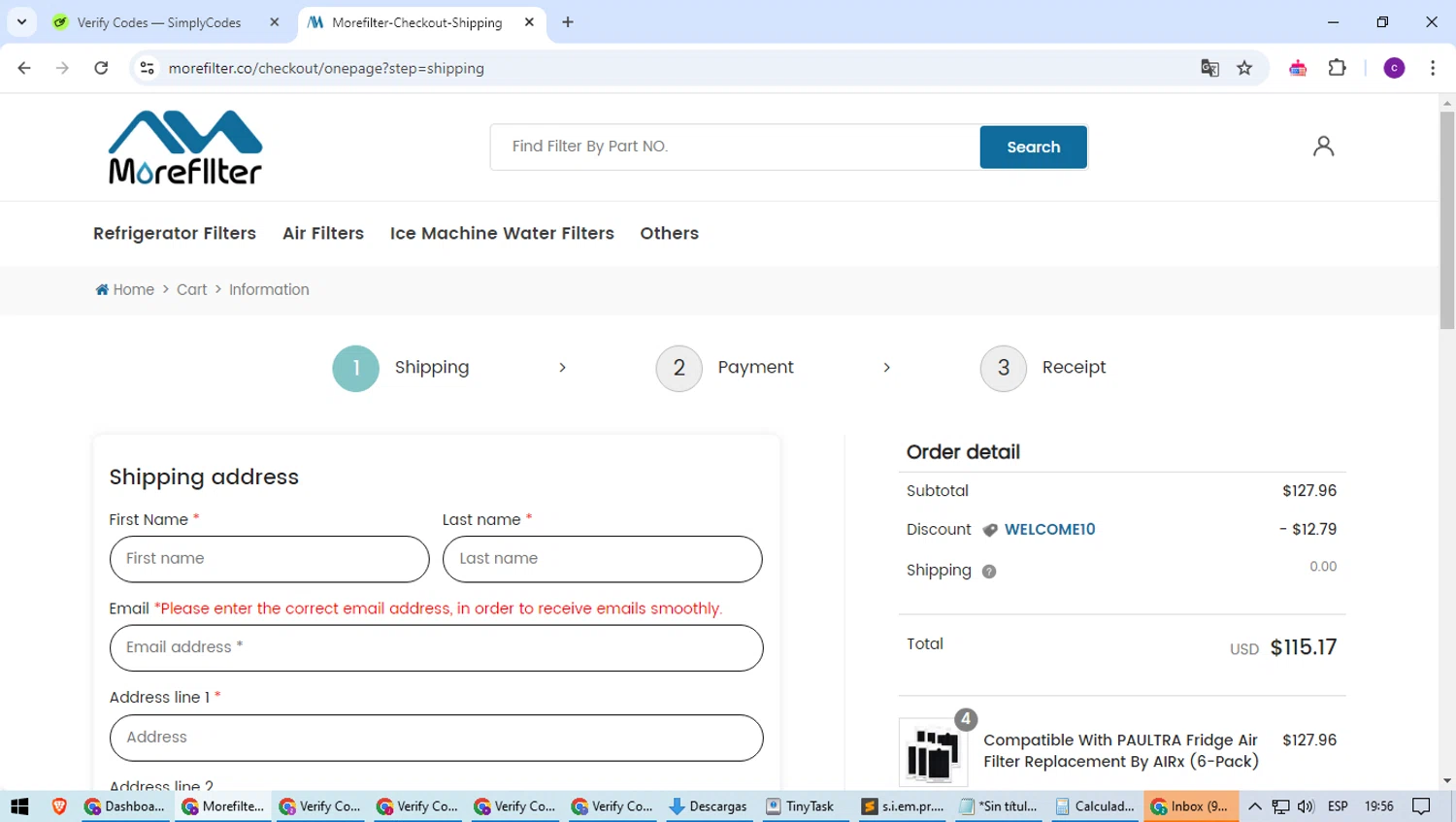The image size is (1456, 822).
Task: Go back to previous page
Action: tap(24, 68)
